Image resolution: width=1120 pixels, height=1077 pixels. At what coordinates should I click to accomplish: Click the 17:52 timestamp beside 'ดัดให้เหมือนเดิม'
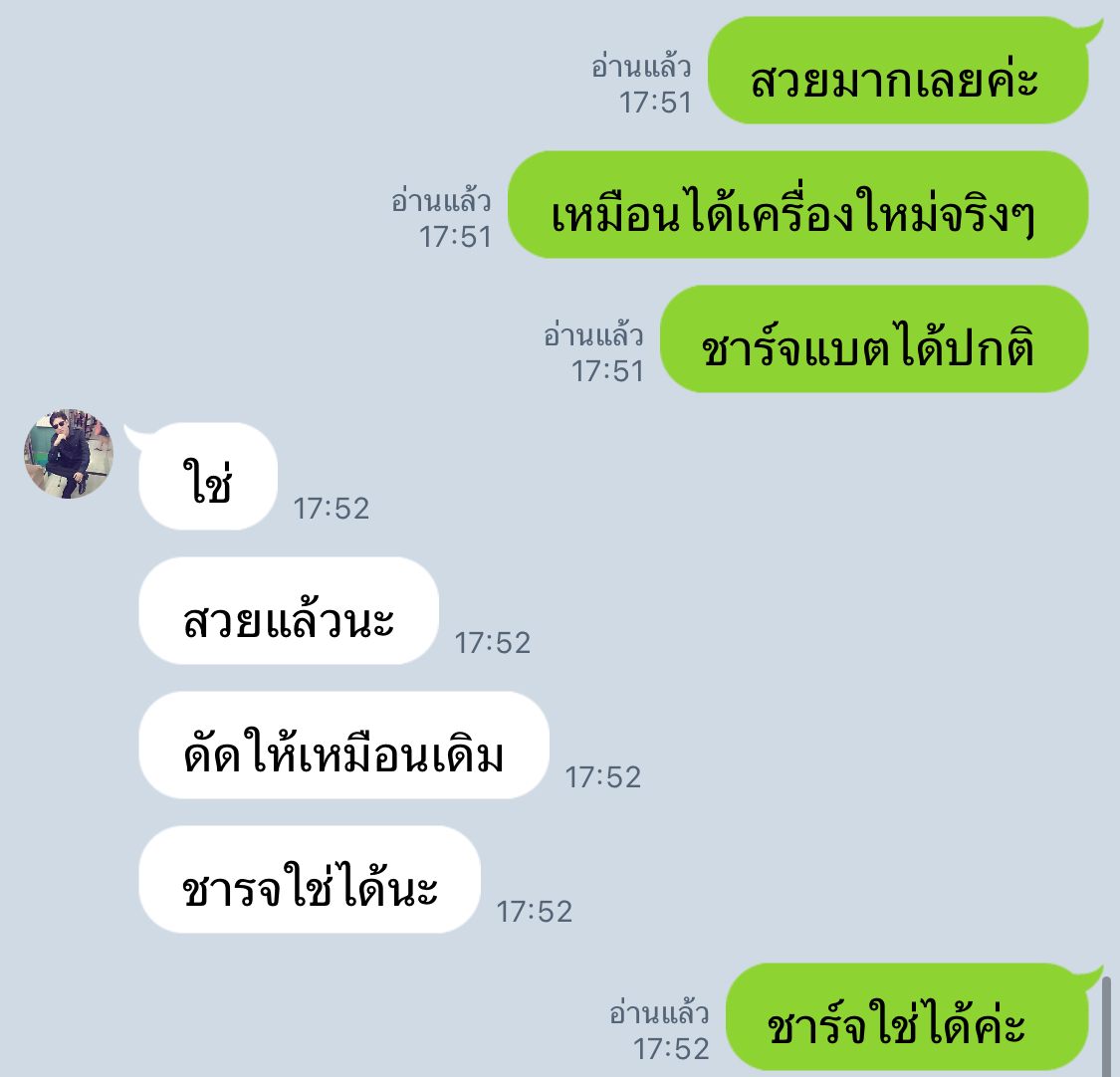coord(603,777)
